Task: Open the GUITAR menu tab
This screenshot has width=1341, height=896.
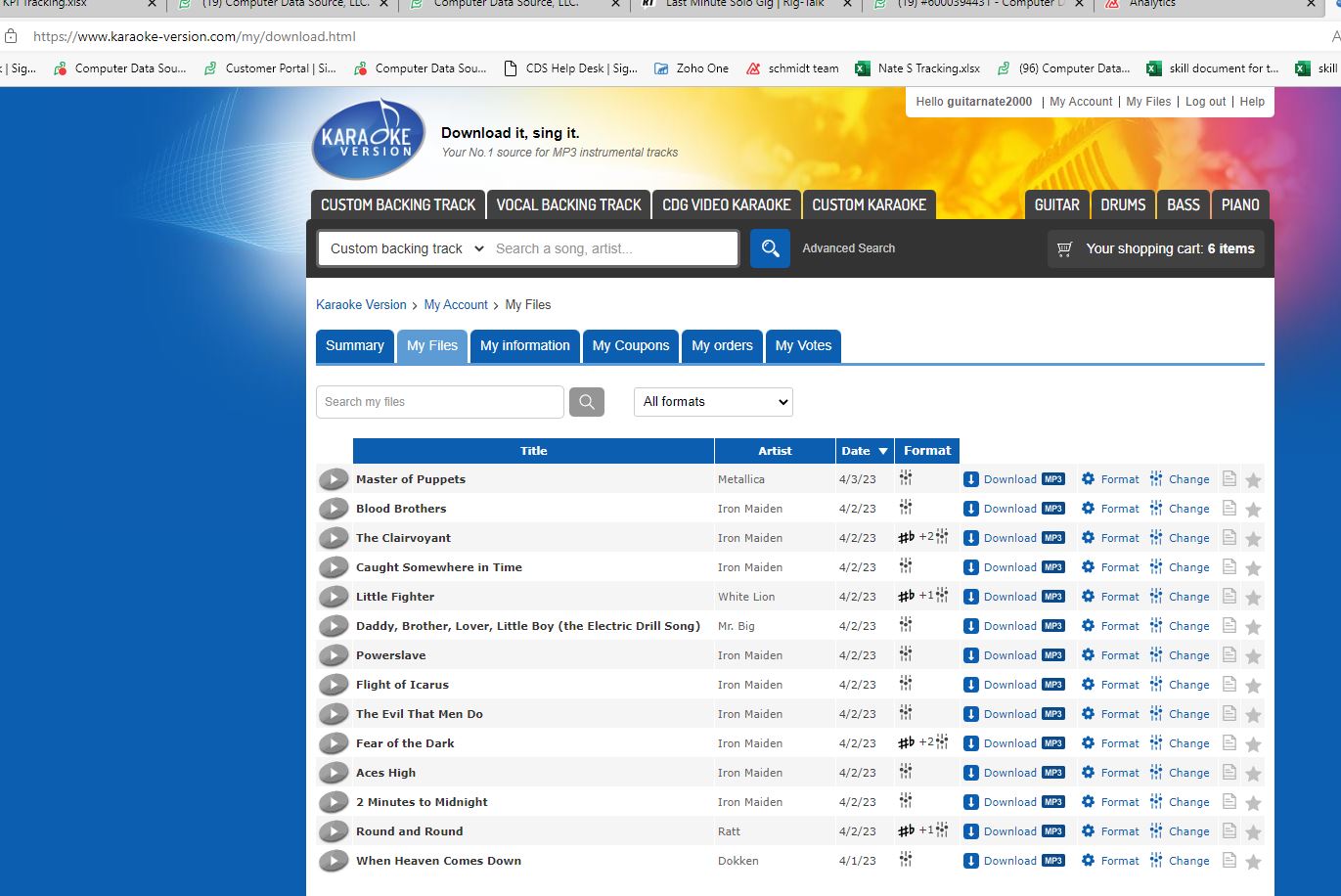Action: pyautogui.click(x=1056, y=204)
